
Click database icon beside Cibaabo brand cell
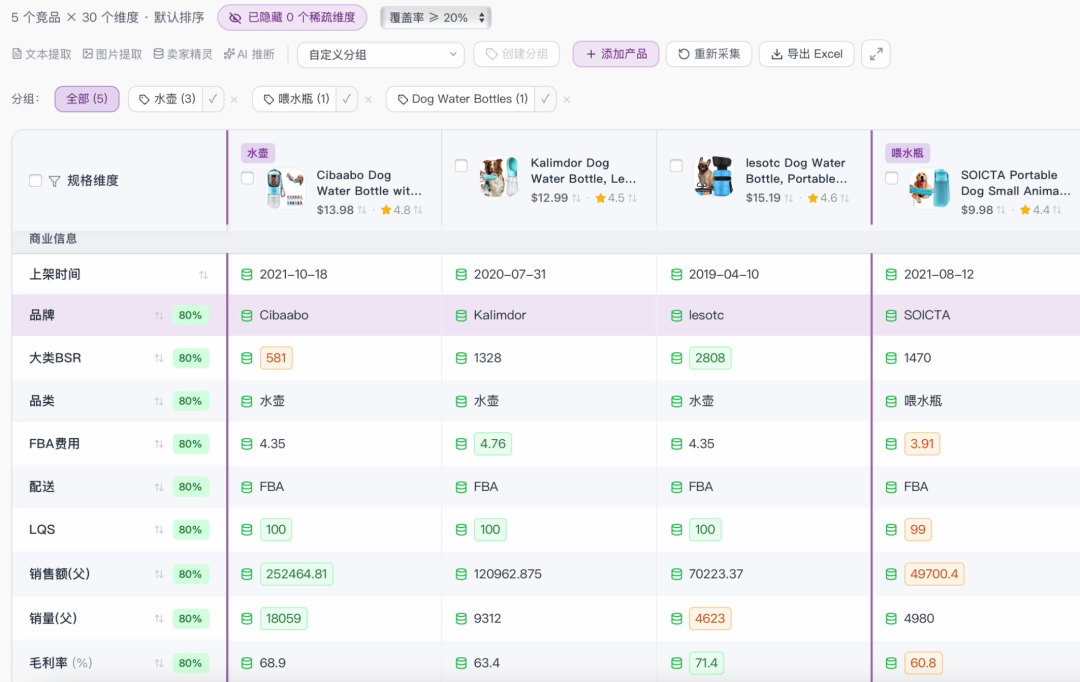pyautogui.click(x=247, y=316)
